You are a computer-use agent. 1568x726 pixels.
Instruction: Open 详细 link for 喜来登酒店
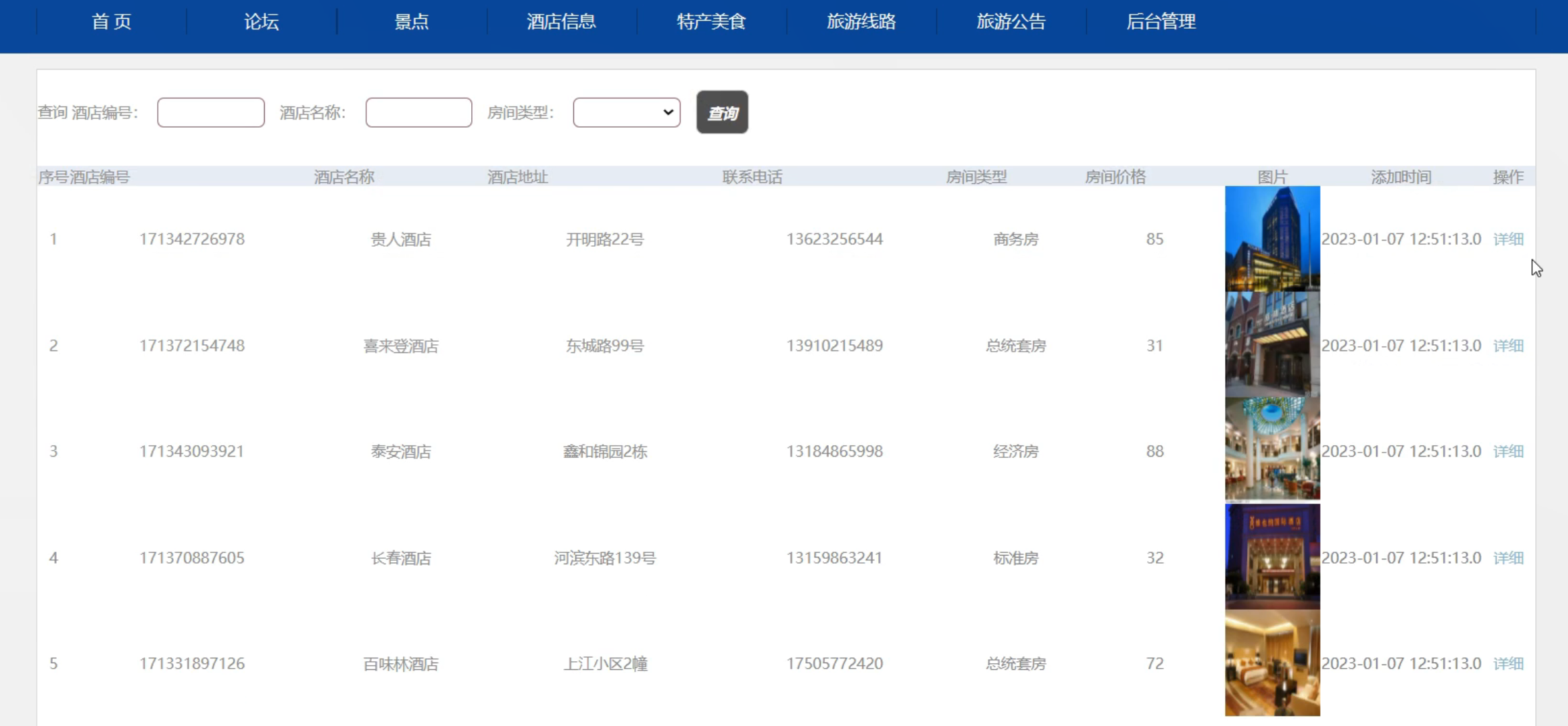click(x=1508, y=346)
